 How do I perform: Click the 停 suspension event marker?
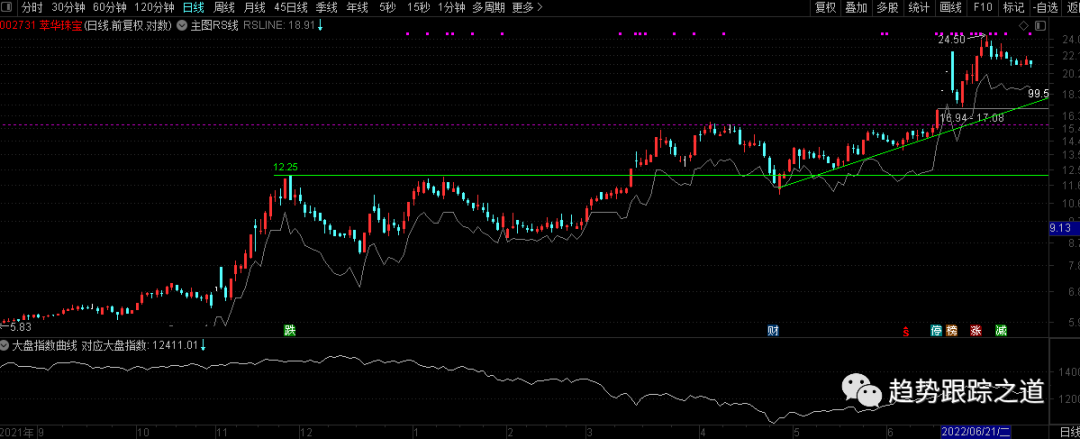(x=936, y=330)
